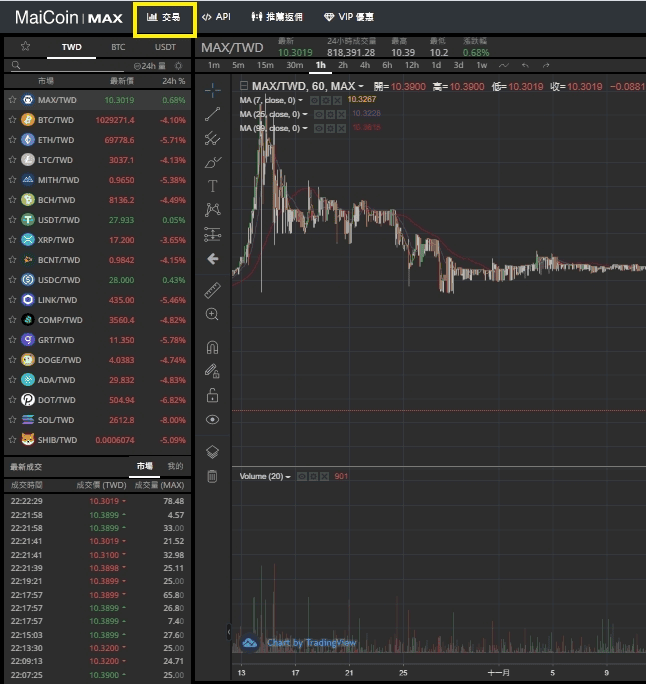The height and width of the screenshot is (684, 646).
Task: Click the MaiCoin MAX logo
Action: [x=68, y=17]
